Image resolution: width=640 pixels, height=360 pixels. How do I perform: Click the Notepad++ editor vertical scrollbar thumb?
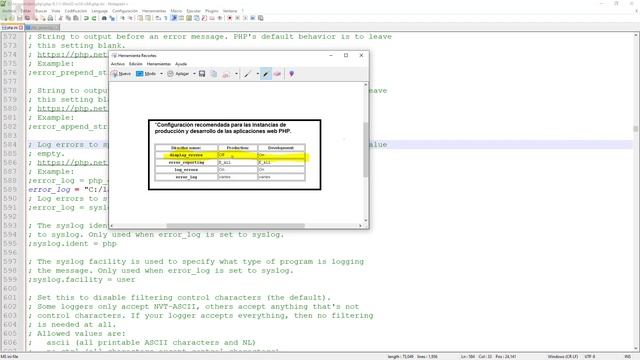click(x=636, y=129)
